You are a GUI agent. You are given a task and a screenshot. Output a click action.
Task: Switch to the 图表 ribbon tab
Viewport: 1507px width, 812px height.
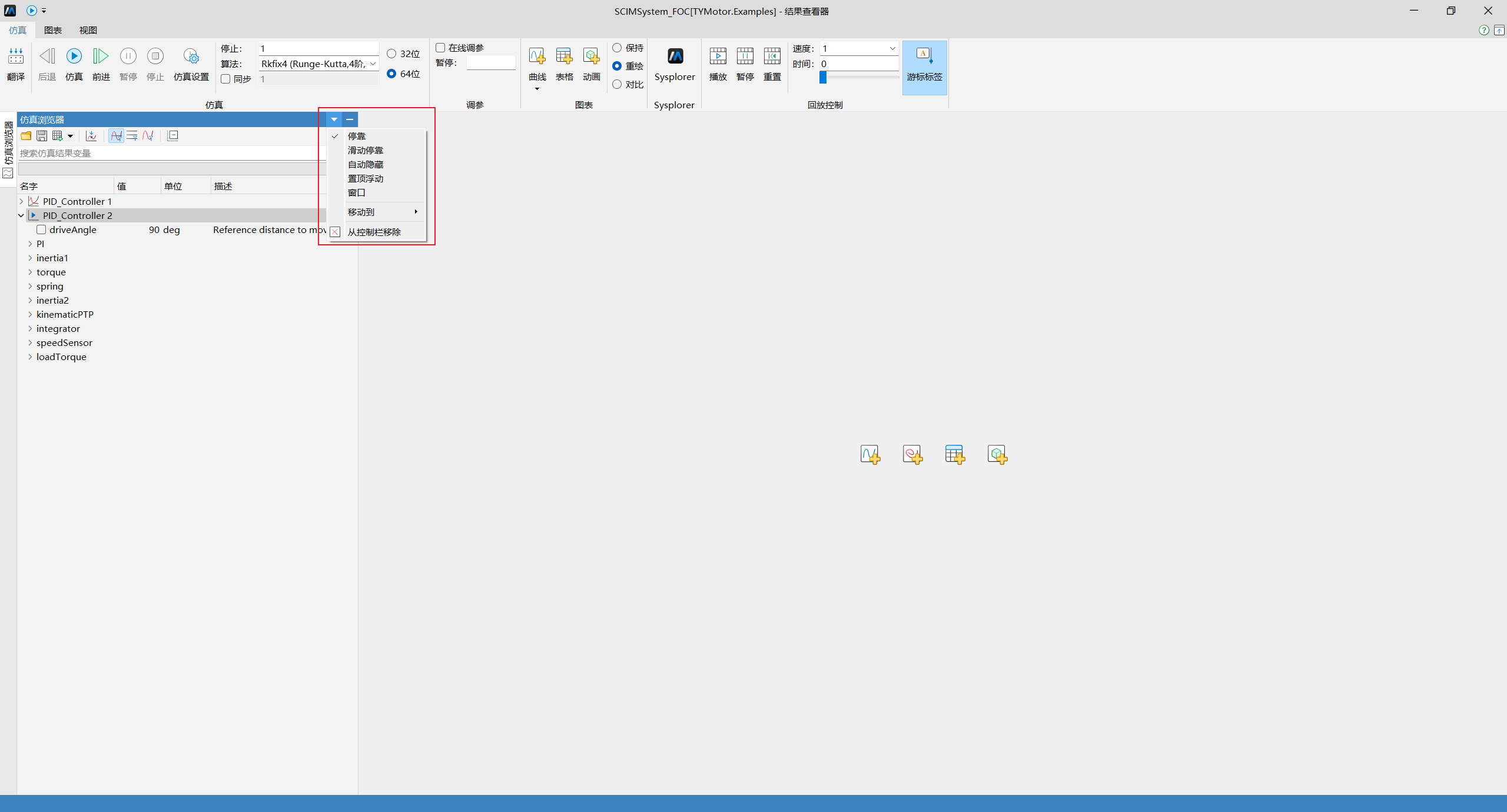(x=53, y=30)
